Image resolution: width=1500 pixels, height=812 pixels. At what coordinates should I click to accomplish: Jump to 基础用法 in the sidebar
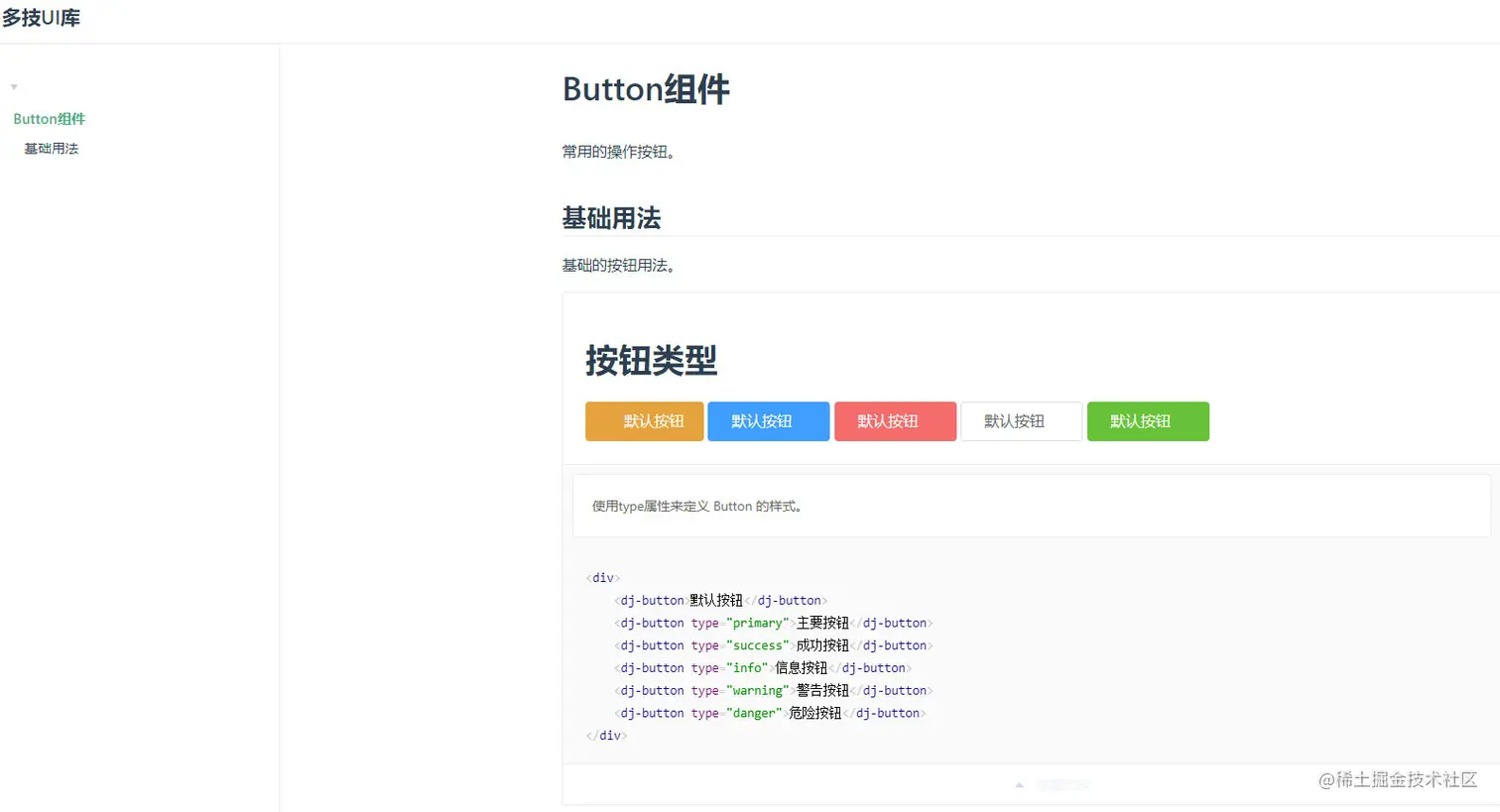52,149
